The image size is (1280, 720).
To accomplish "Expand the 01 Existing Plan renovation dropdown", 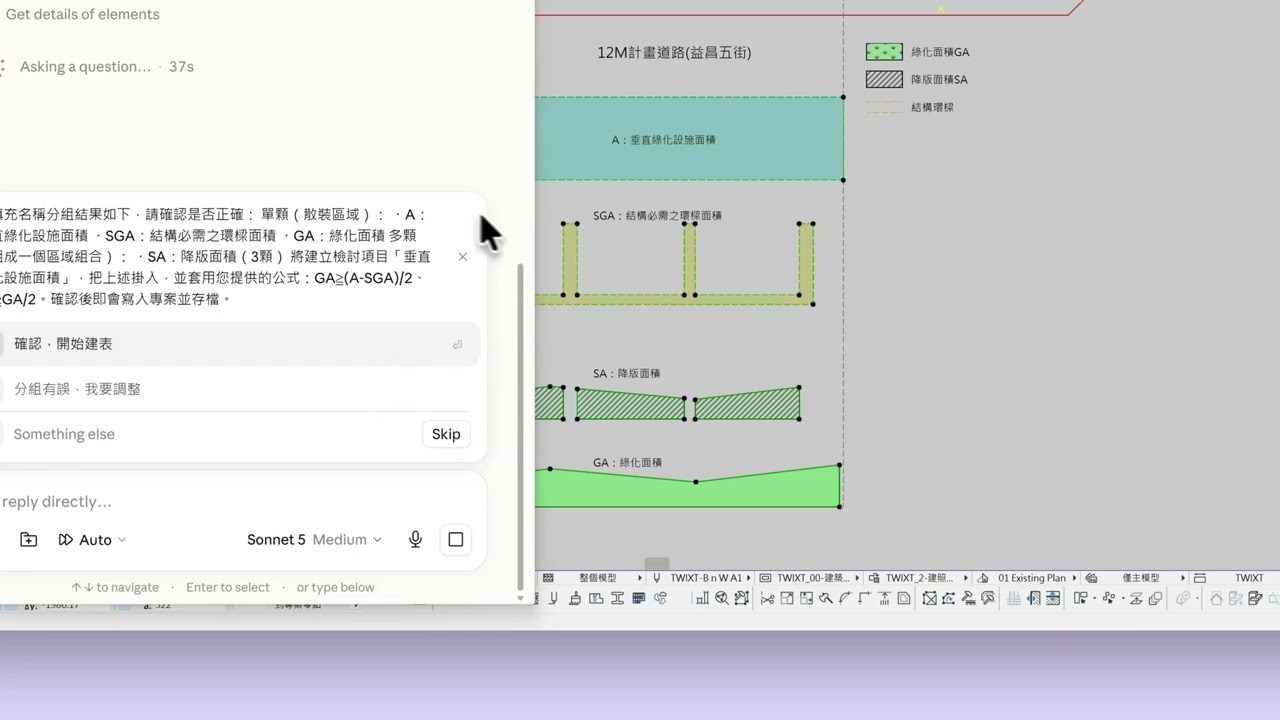I will tap(1075, 578).
